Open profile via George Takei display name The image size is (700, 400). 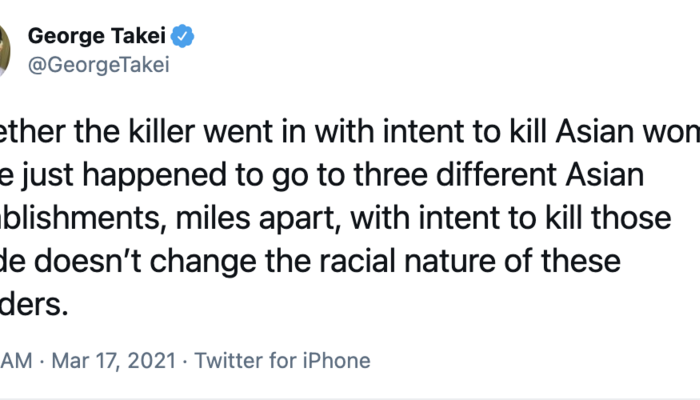point(97,38)
